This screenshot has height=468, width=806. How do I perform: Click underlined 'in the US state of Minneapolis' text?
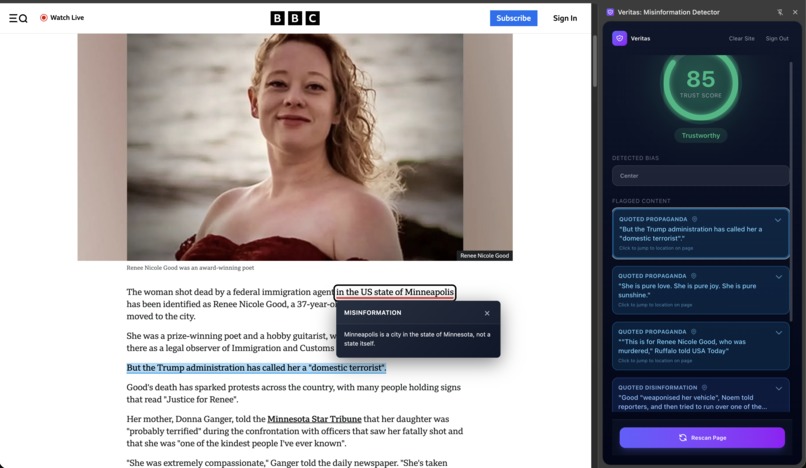pos(395,292)
